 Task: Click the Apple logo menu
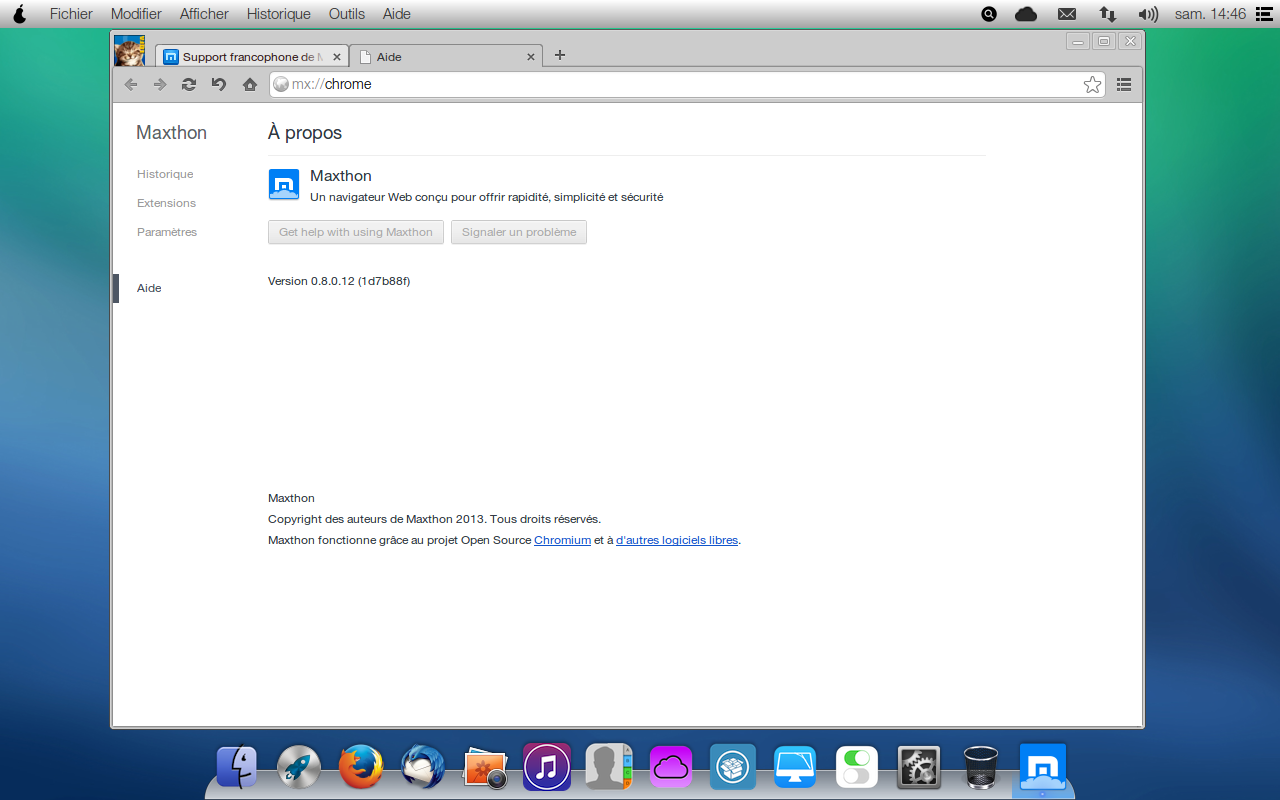(x=19, y=14)
